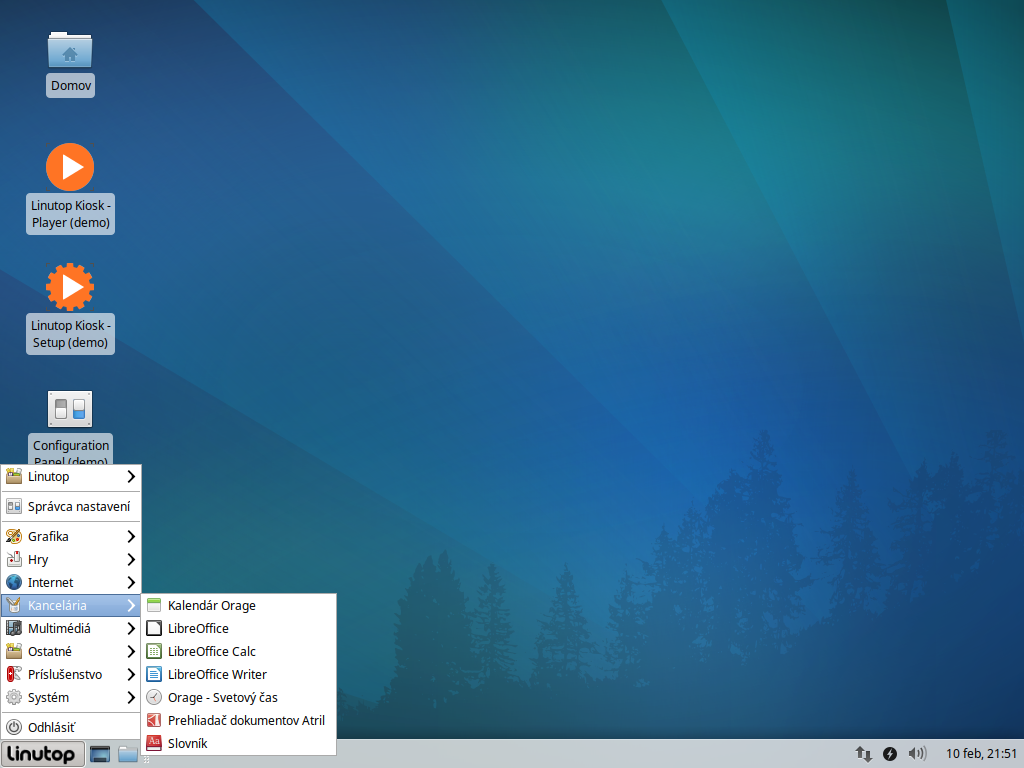
Task: Click the taskbar panel separator handle
Action: pos(147,760)
